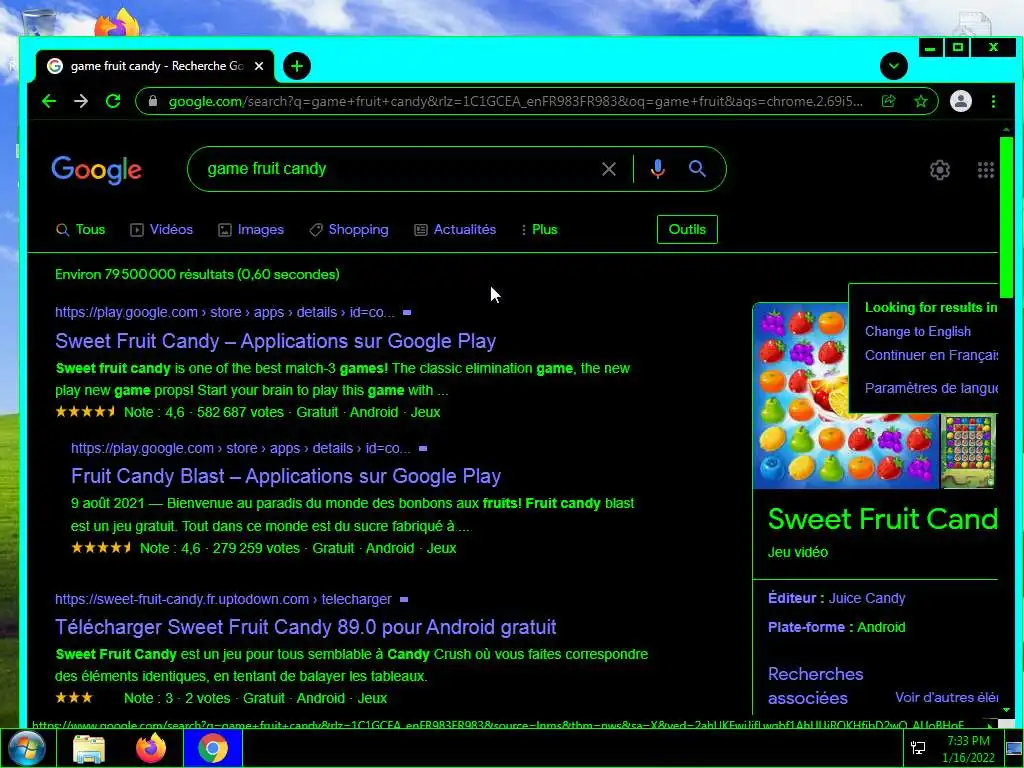Image resolution: width=1024 pixels, height=768 pixels.
Task: Click 'Change to English' link
Action: (x=918, y=332)
